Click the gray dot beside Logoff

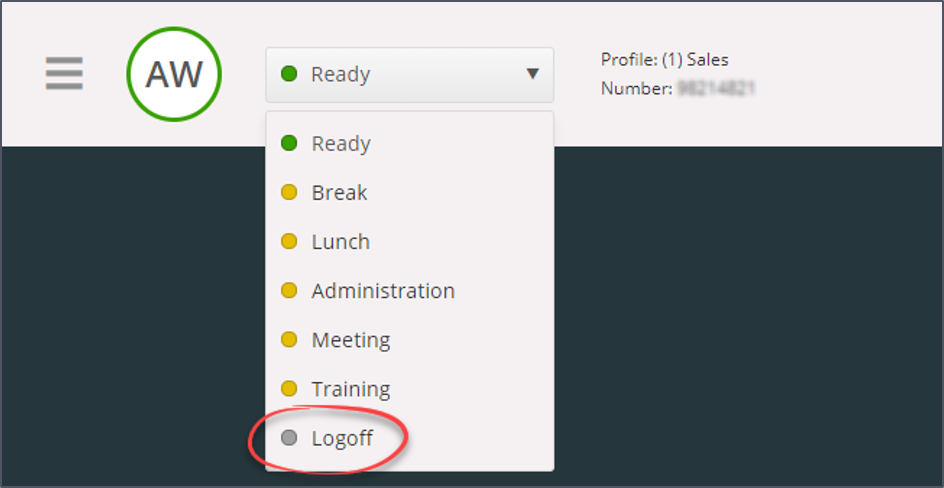[289, 438]
